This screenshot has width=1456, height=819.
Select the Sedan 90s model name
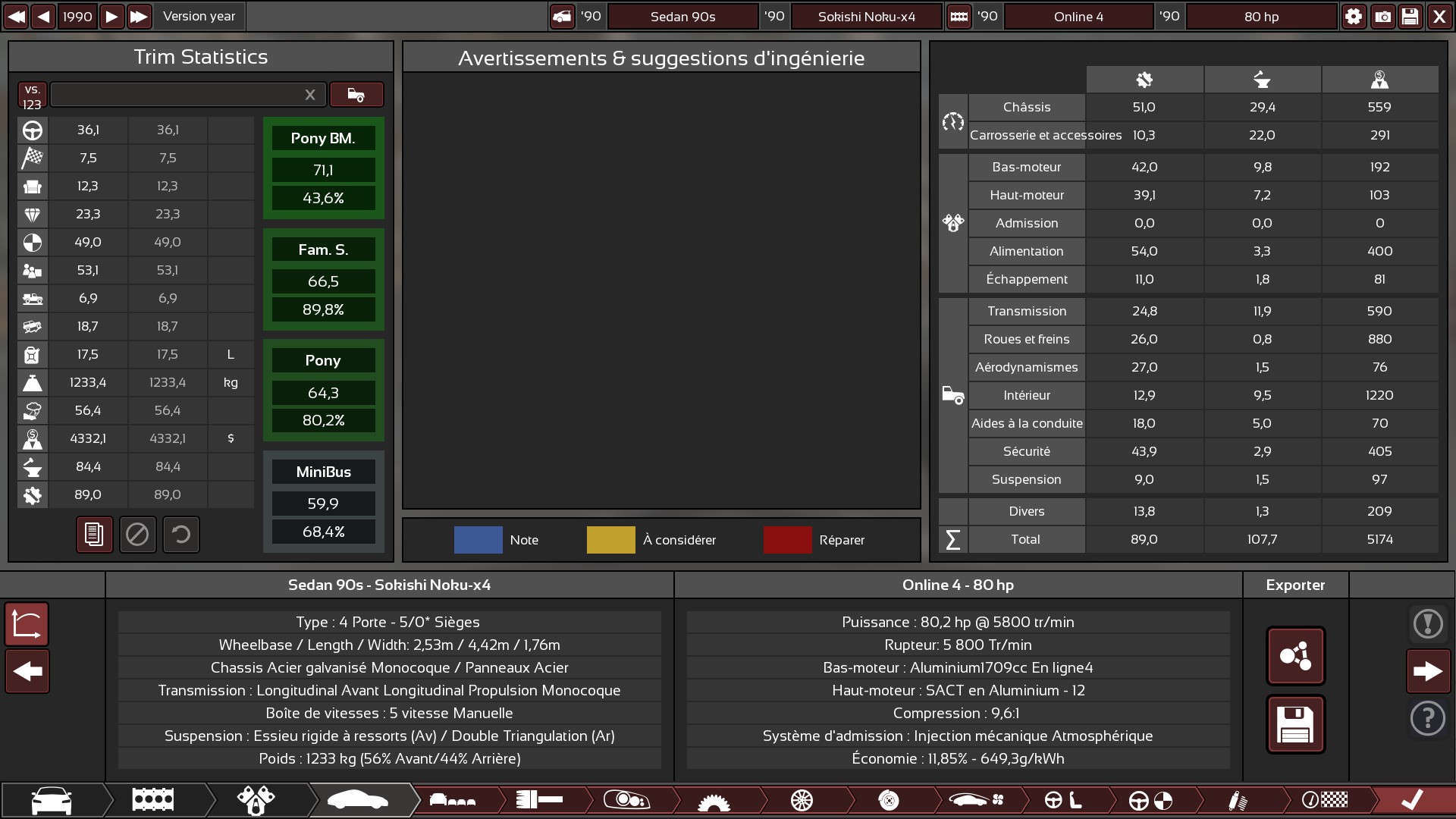pyautogui.click(x=682, y=16)
